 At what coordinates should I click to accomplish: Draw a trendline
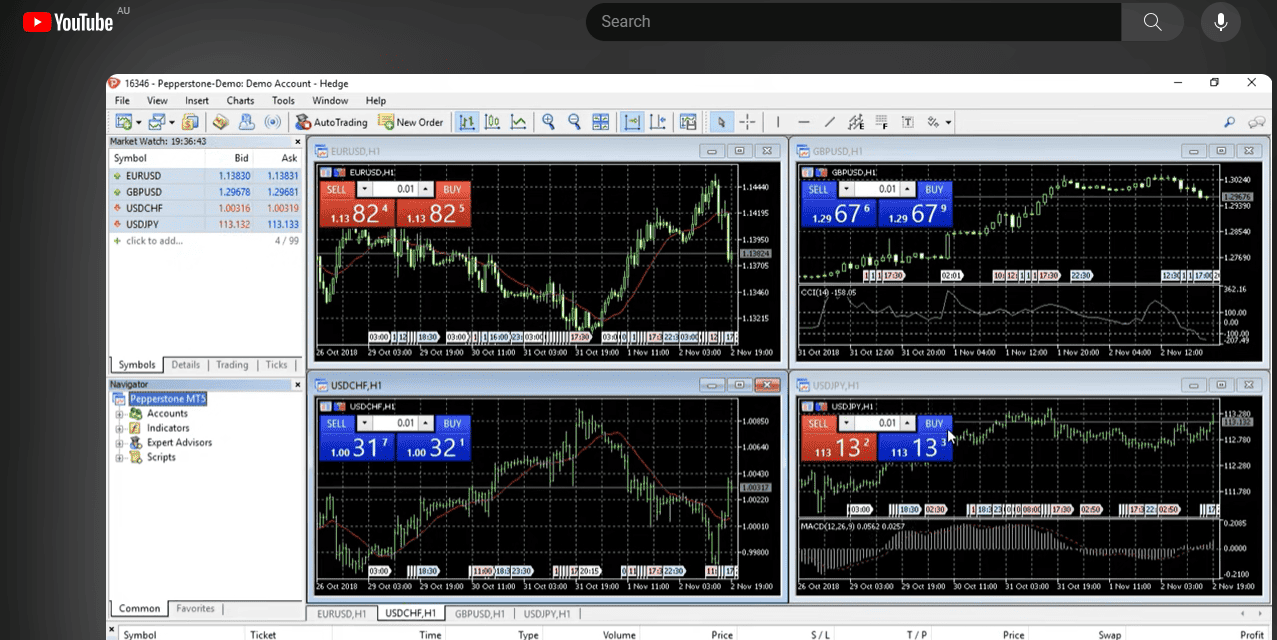(x=829, y=122)
